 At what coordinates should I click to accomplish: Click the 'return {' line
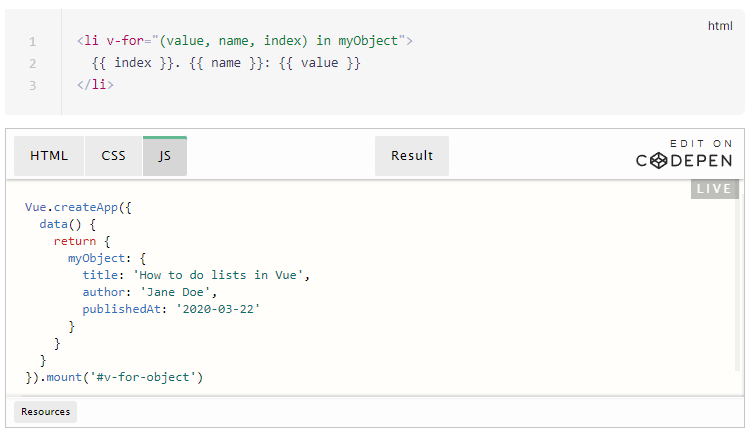[82, 241]
